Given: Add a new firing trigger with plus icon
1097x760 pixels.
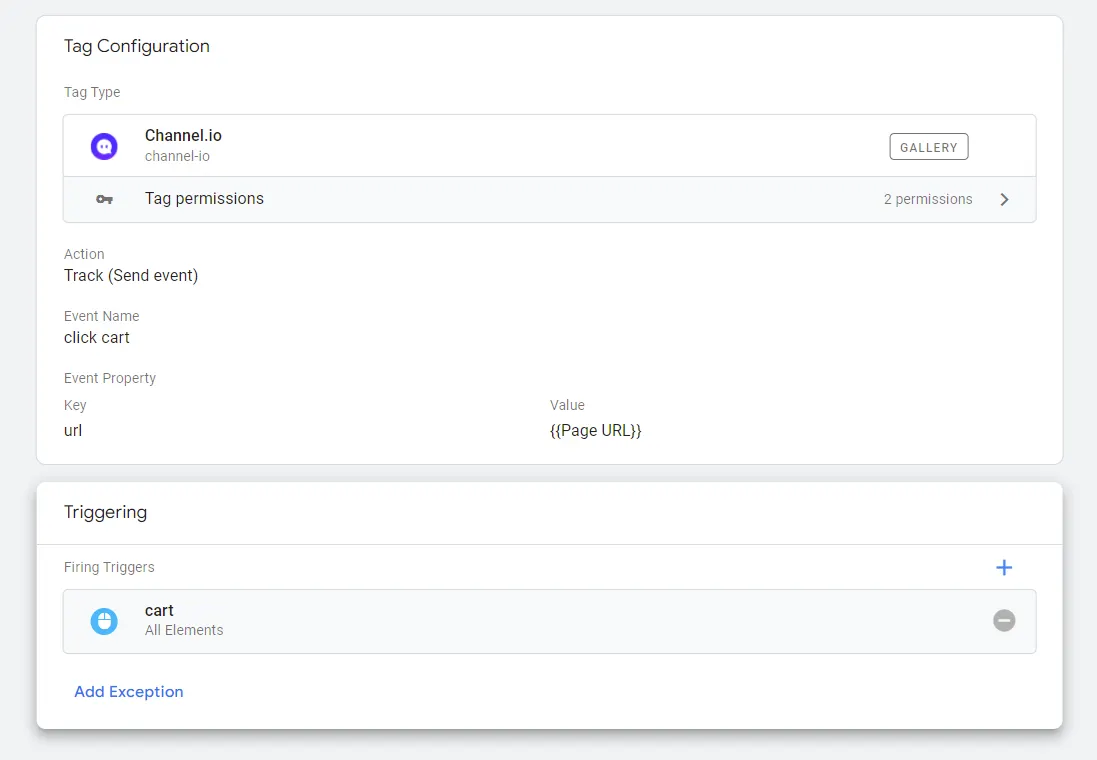Looking at the screenshot, I should pos(1004,568).
